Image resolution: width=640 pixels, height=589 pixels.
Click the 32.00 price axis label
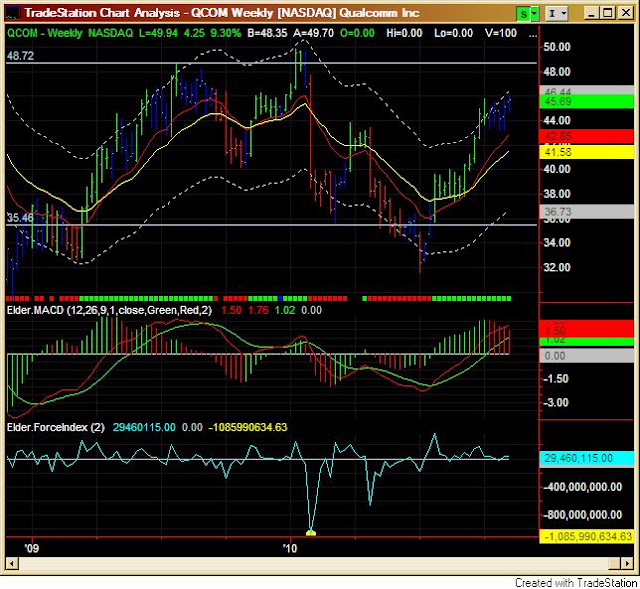click(557, 267)
